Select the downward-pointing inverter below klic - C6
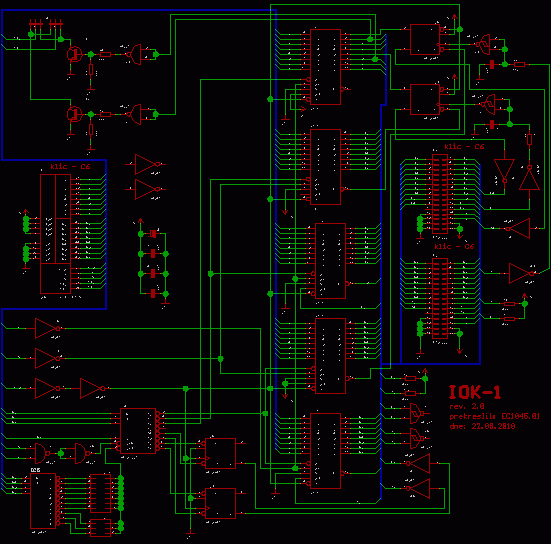Screen dimensions: 551x544 pos(504,171)
